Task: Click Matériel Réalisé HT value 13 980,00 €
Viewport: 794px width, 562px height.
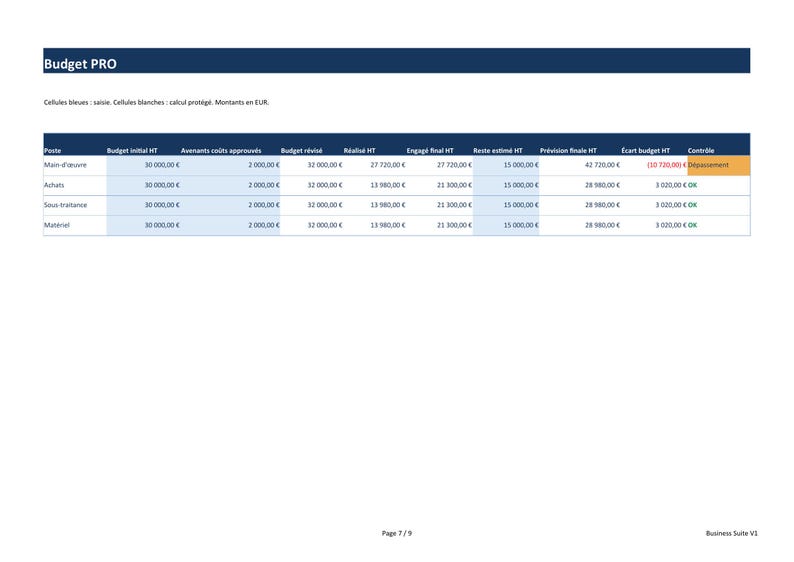Action: click(388, 225)
